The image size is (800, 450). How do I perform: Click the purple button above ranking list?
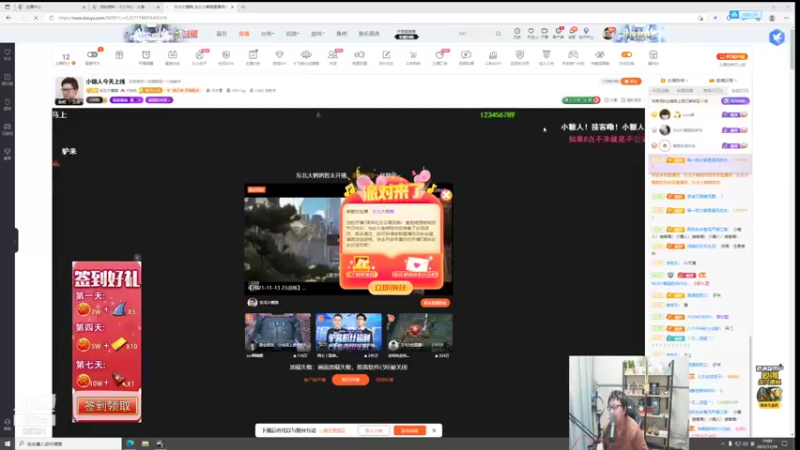[x=735, y=101]
